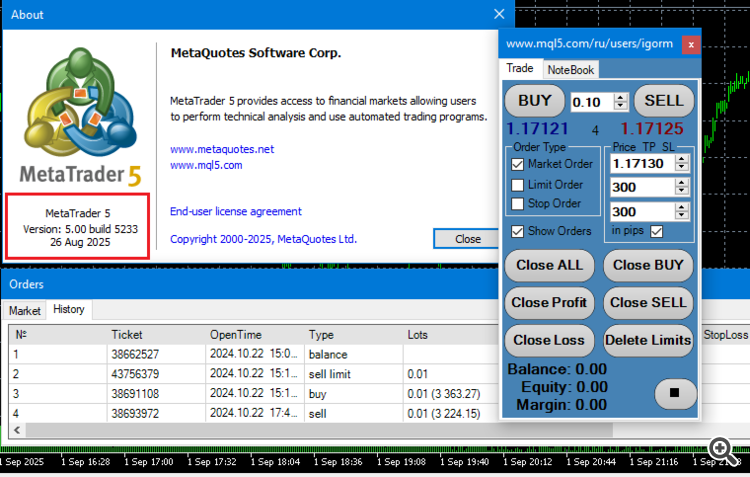The width and height of the screenshot is (750, 477).
Task: Click the Version 5.00 build 5233 text
Action: coord(80,229)
